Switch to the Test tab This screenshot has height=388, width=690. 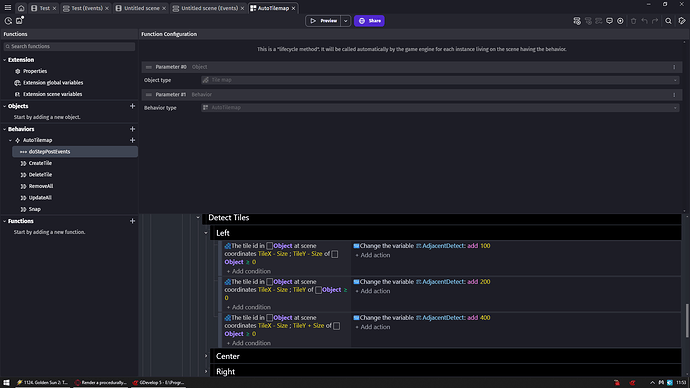44,8
